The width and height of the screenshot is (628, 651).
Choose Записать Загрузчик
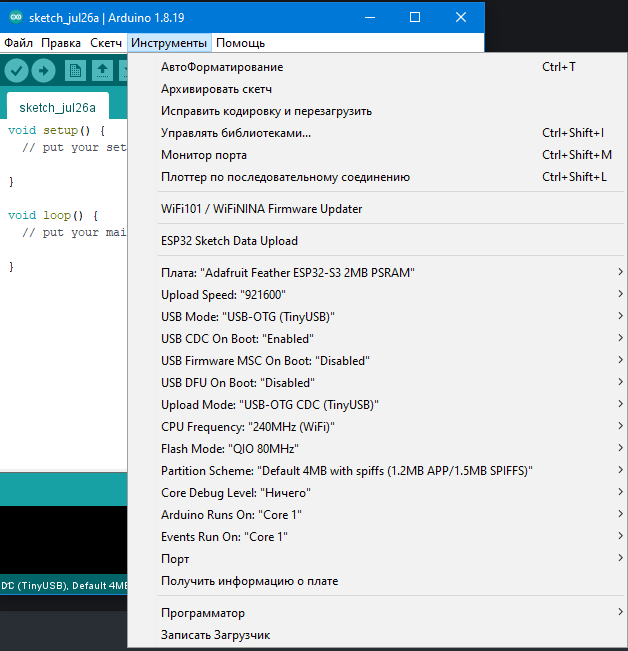[377, 635]
